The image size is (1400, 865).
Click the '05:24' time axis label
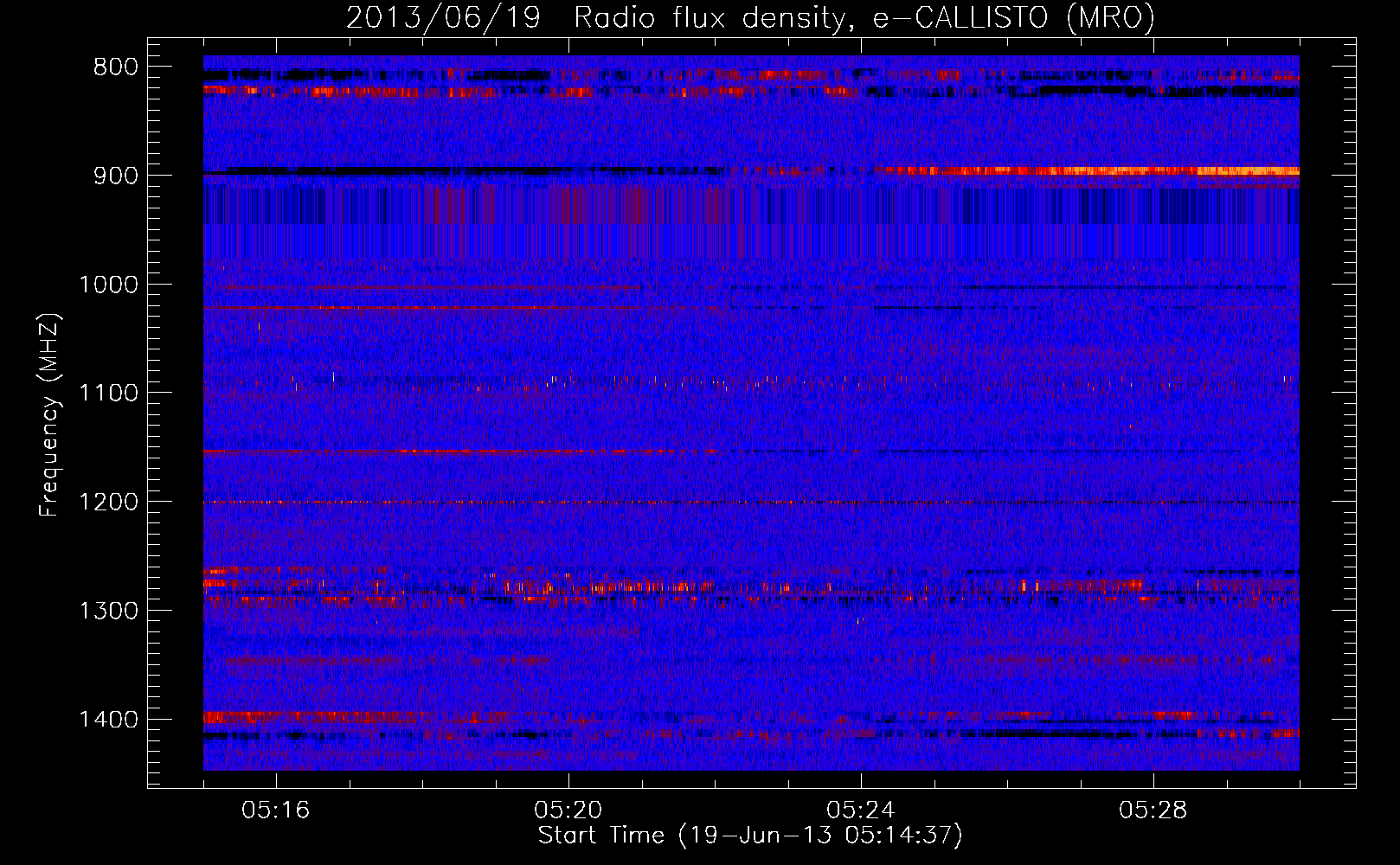coord(861,811)
